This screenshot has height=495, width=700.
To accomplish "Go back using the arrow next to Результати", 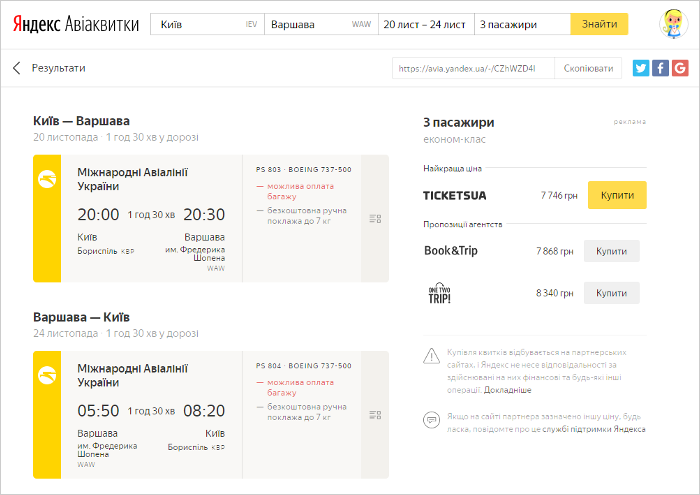I will 17,68.
